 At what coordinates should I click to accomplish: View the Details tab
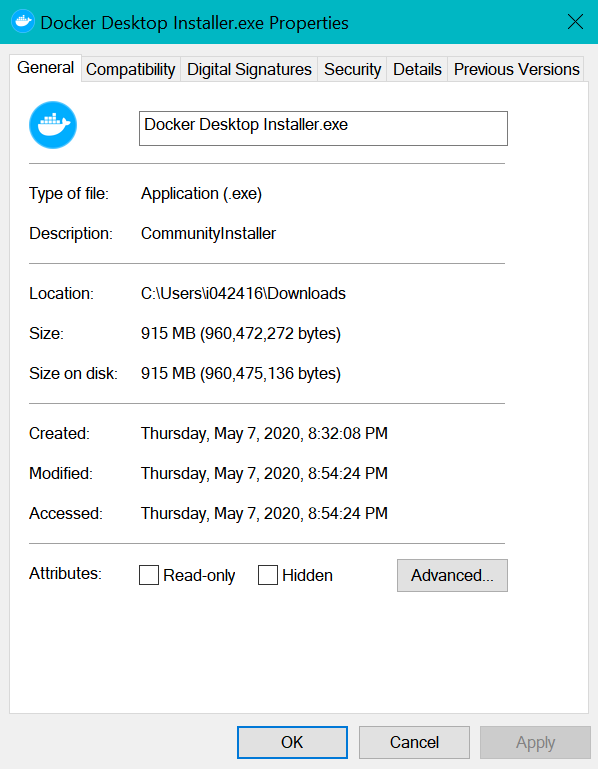417,69
